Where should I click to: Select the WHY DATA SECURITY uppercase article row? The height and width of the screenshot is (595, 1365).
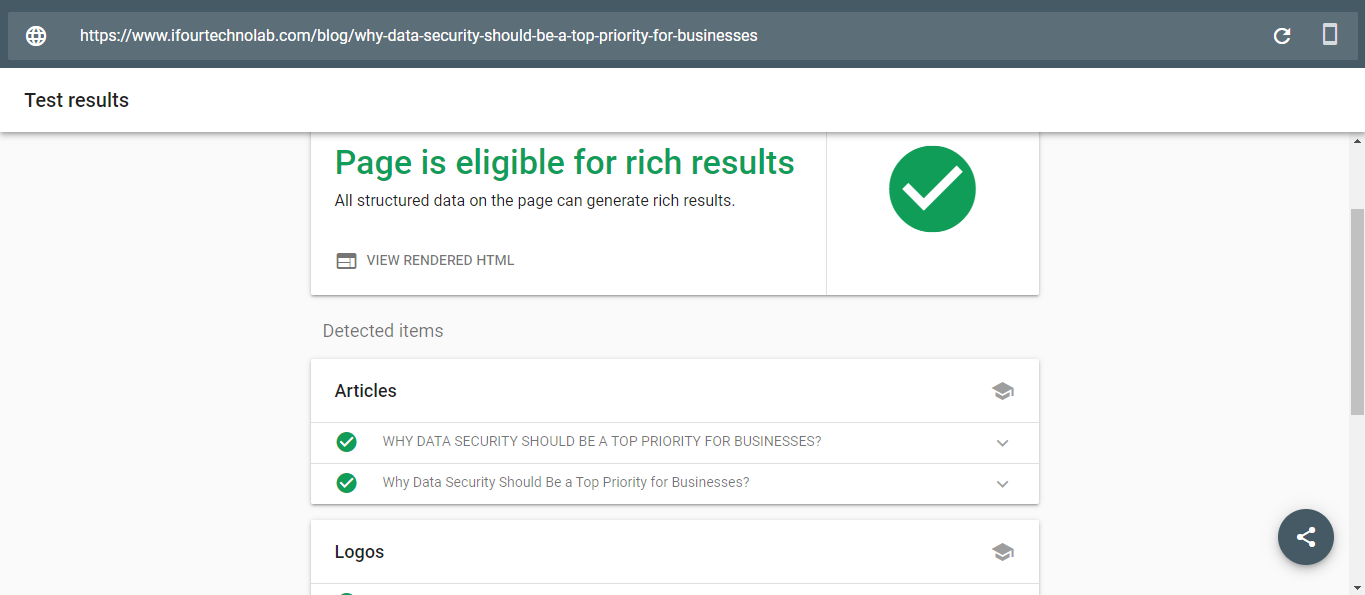tap(675, 443)
